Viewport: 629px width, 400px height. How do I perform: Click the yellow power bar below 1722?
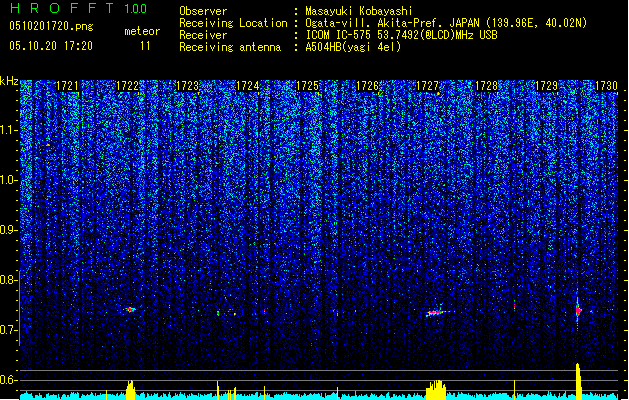click(x=130, y=390)
